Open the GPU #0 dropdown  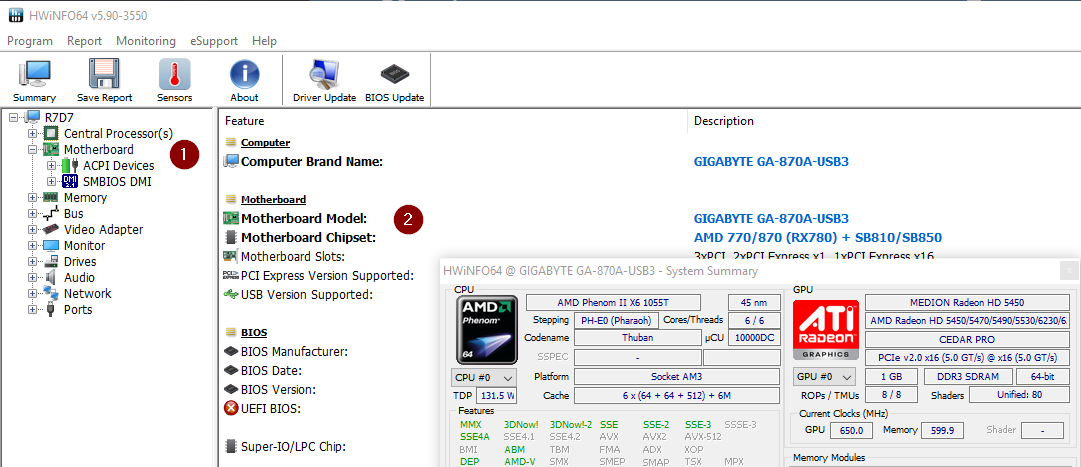coord(824,377)
